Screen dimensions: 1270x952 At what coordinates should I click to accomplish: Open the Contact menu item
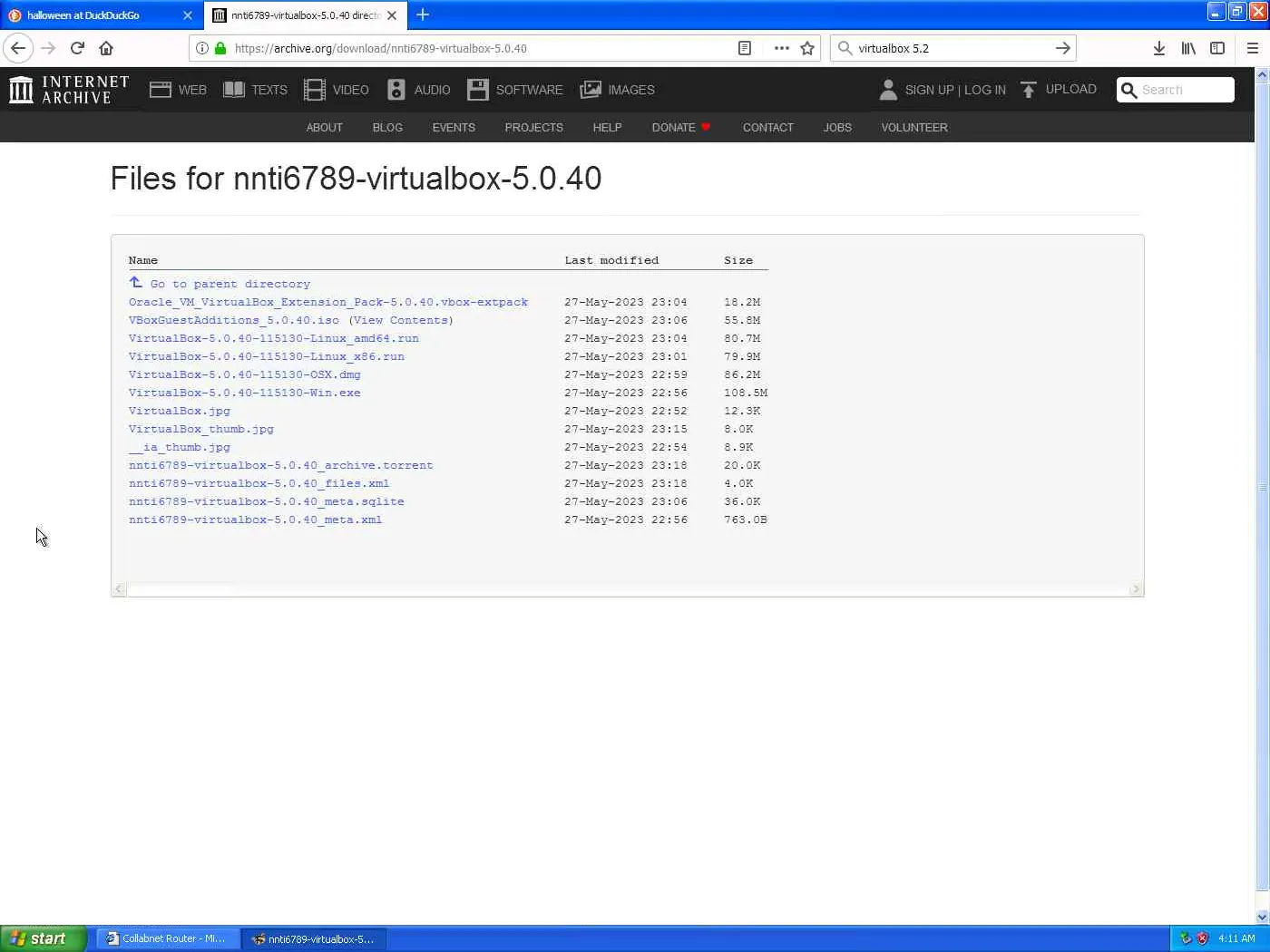click(768, 128)
